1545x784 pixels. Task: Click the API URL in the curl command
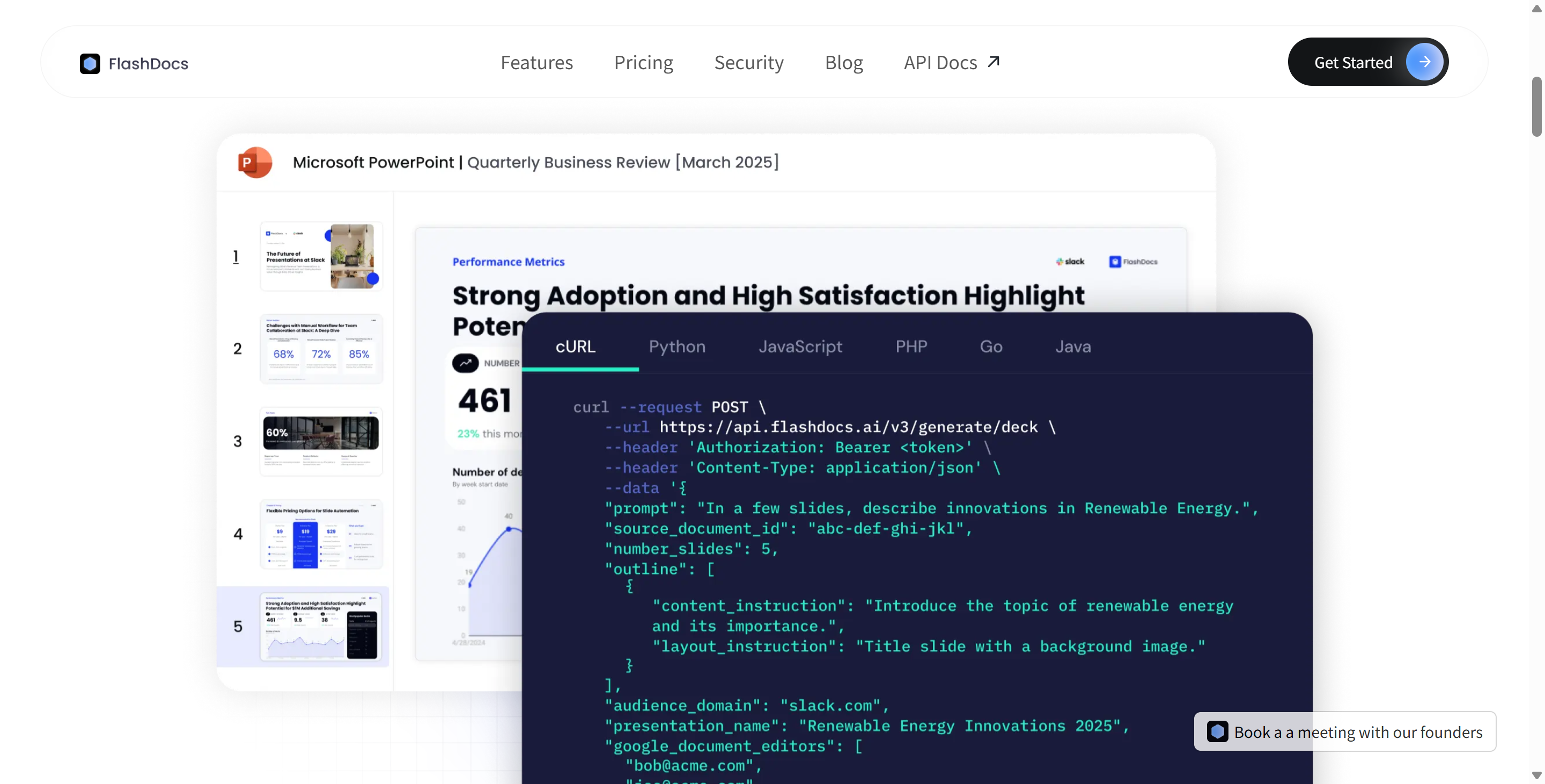coord(849,427)
